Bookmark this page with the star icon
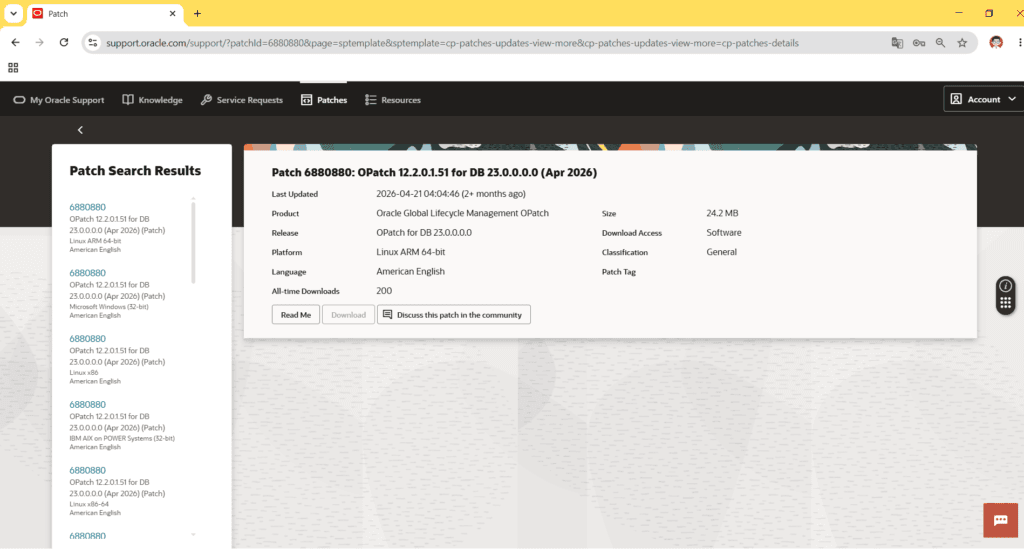 962,42
